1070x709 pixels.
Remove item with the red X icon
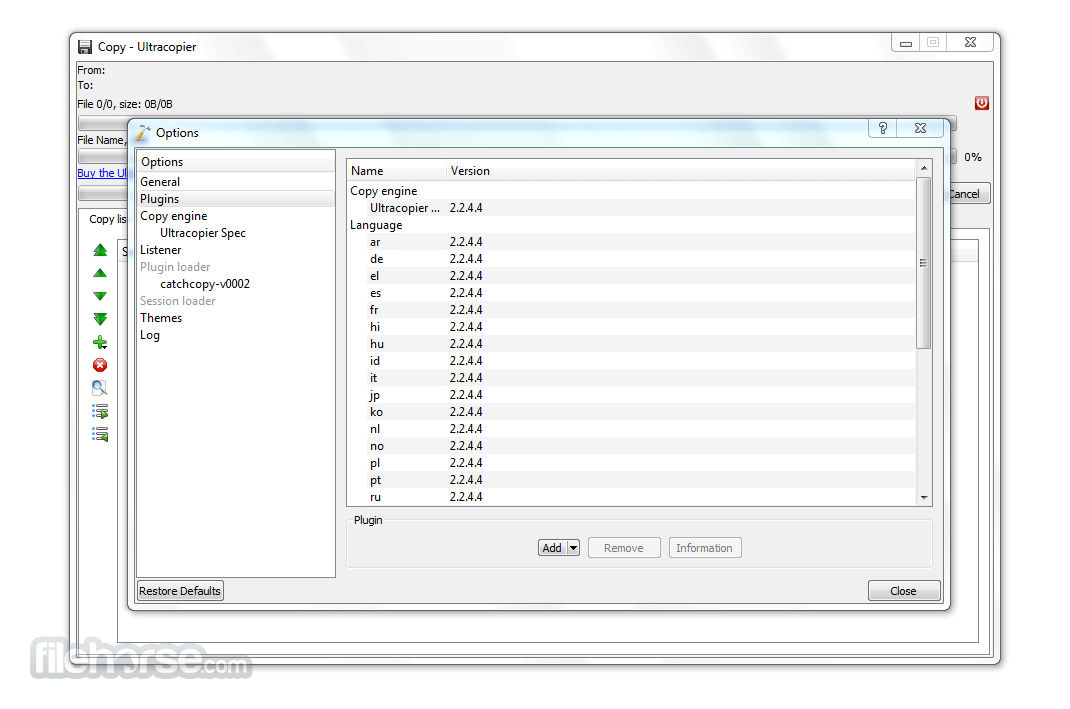[x=100, y=365]
